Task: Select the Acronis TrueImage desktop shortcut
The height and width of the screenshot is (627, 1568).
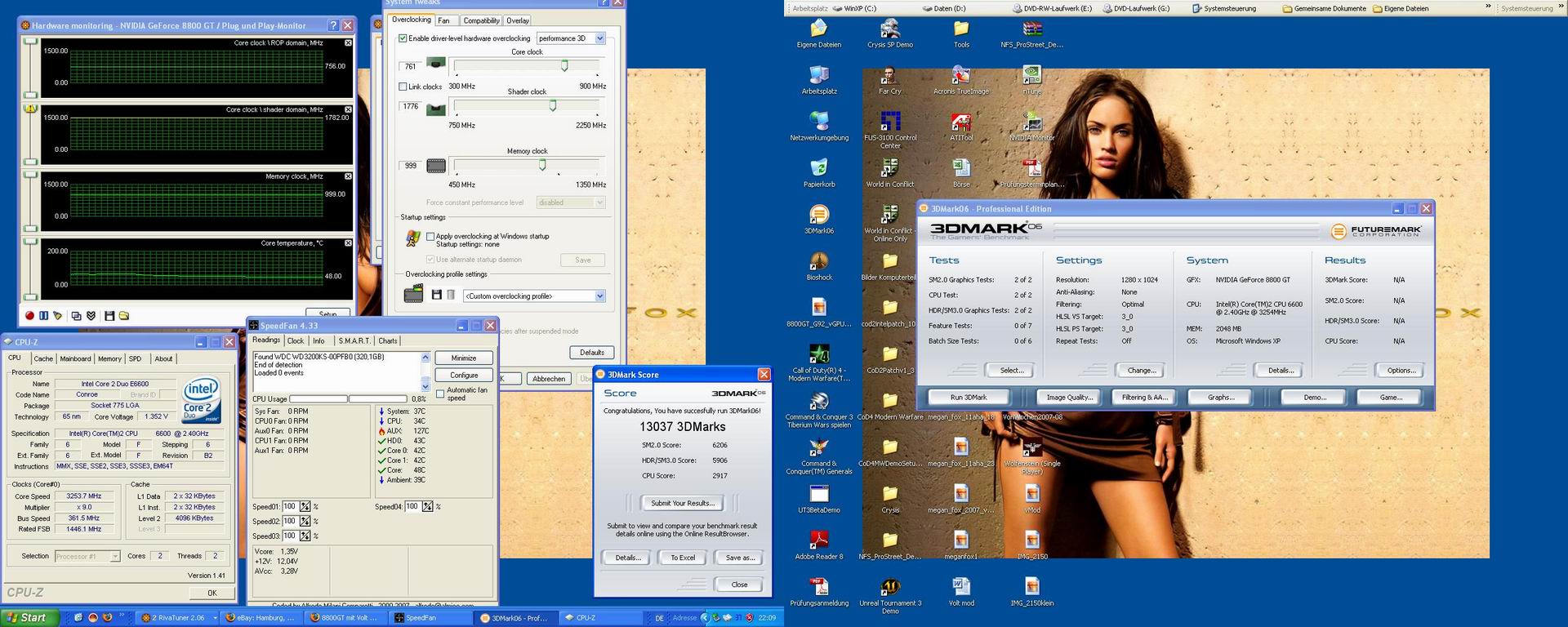Action: pos(961,81)
